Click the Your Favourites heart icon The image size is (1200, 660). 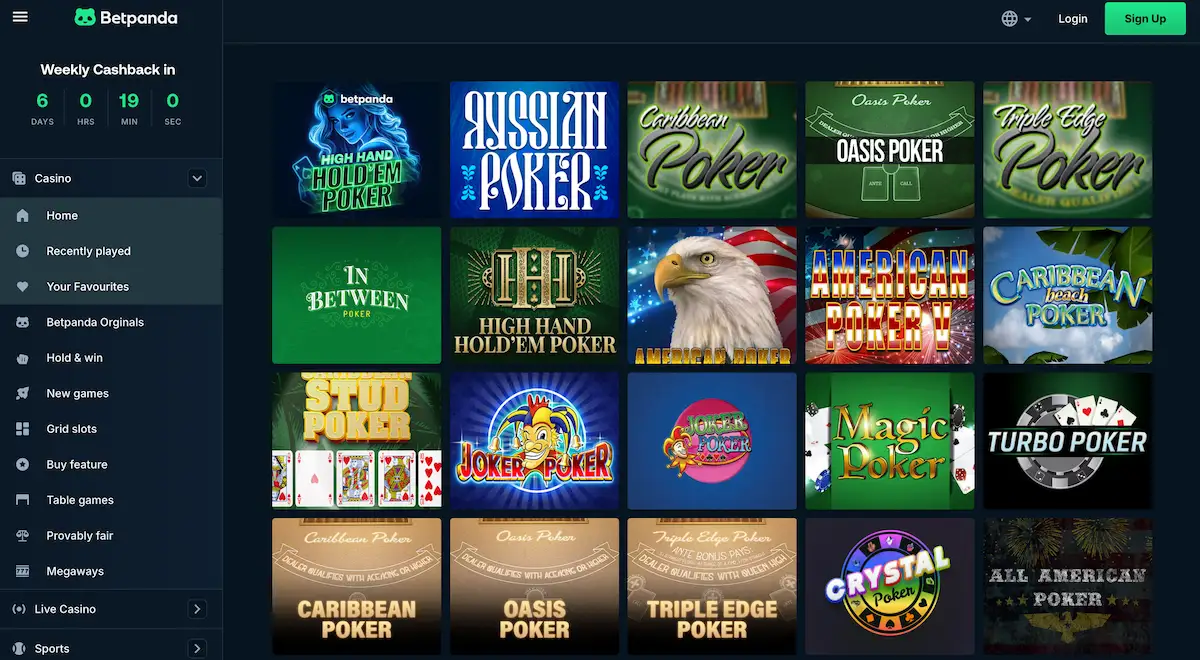23,286
